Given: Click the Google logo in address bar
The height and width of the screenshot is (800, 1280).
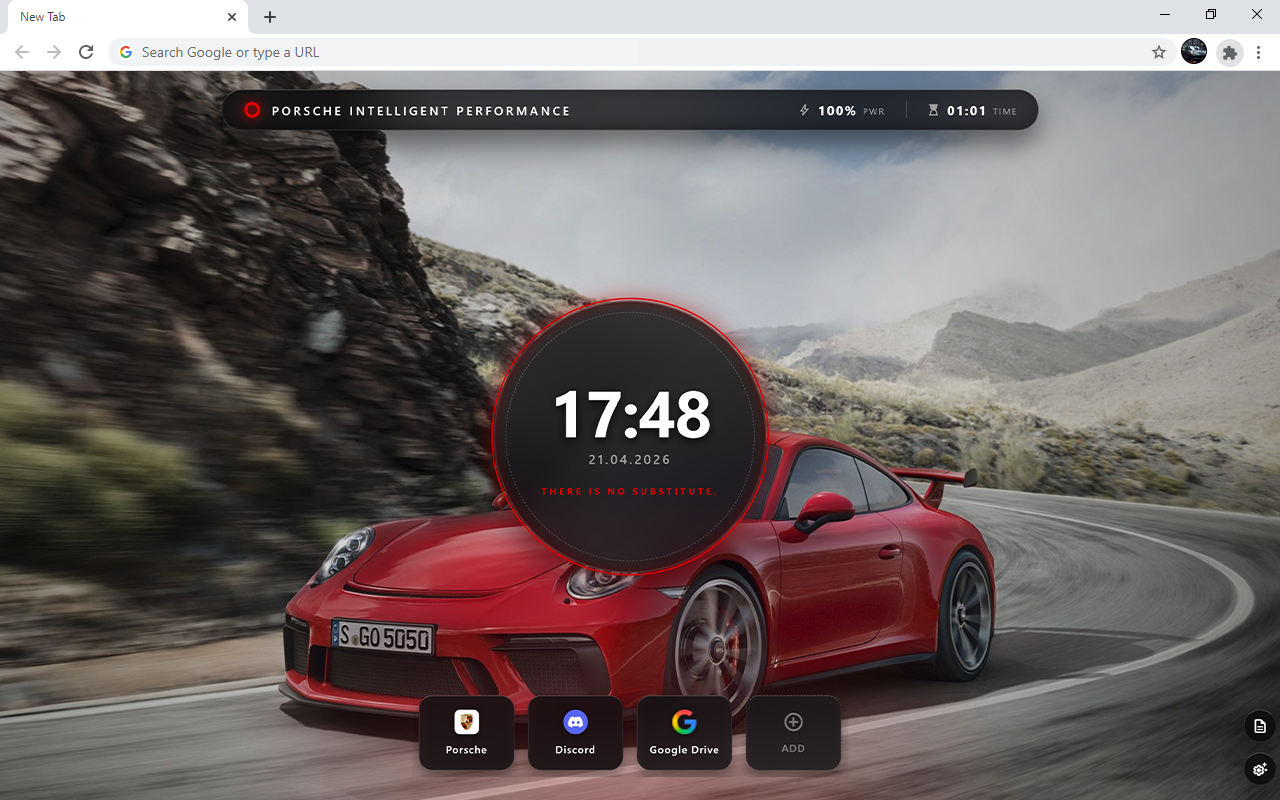Looking at the screenshot, I should point(126,52).
